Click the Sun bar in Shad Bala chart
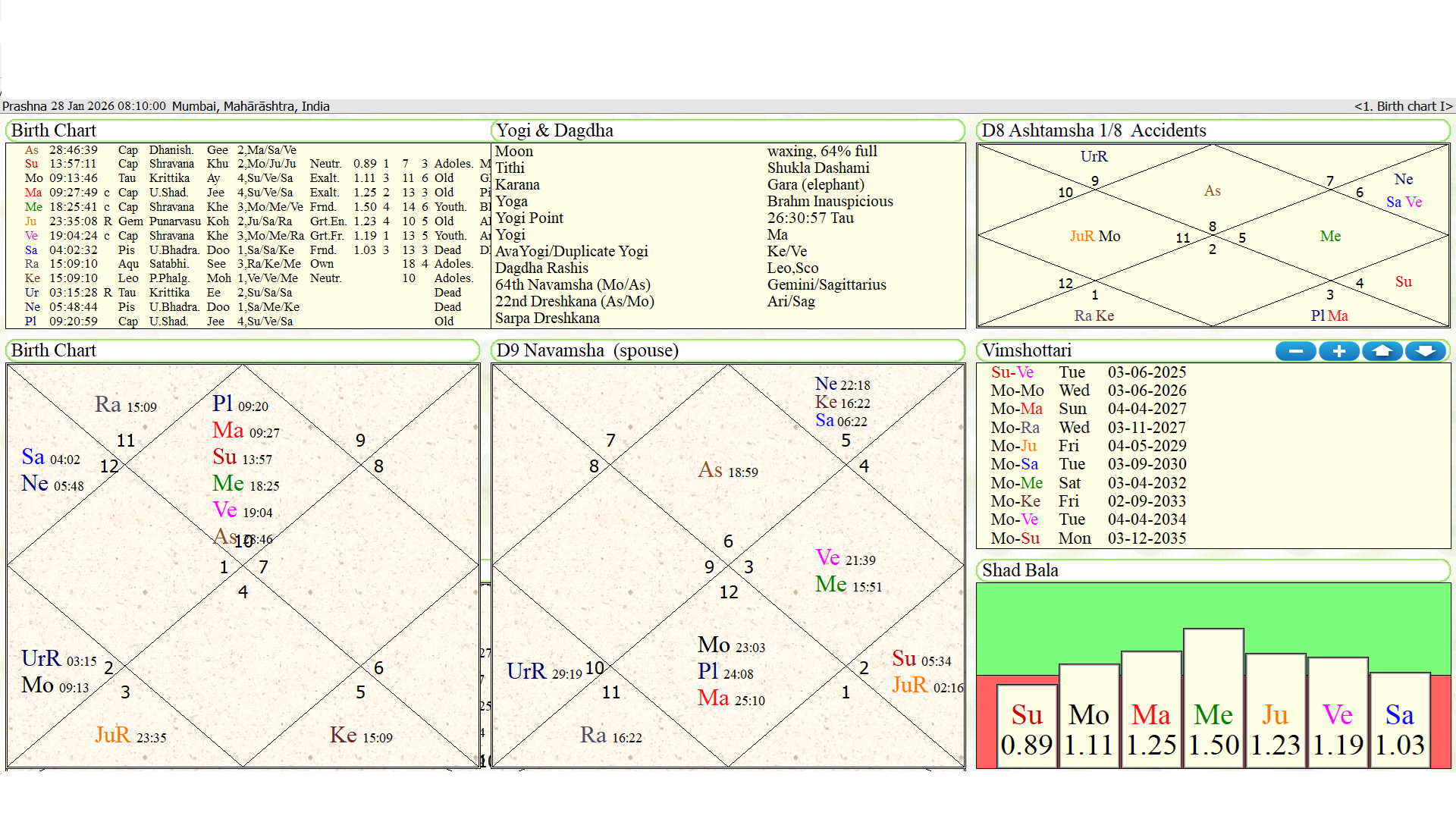This screenshot has width=1456, height=819. click(1026, 726)
